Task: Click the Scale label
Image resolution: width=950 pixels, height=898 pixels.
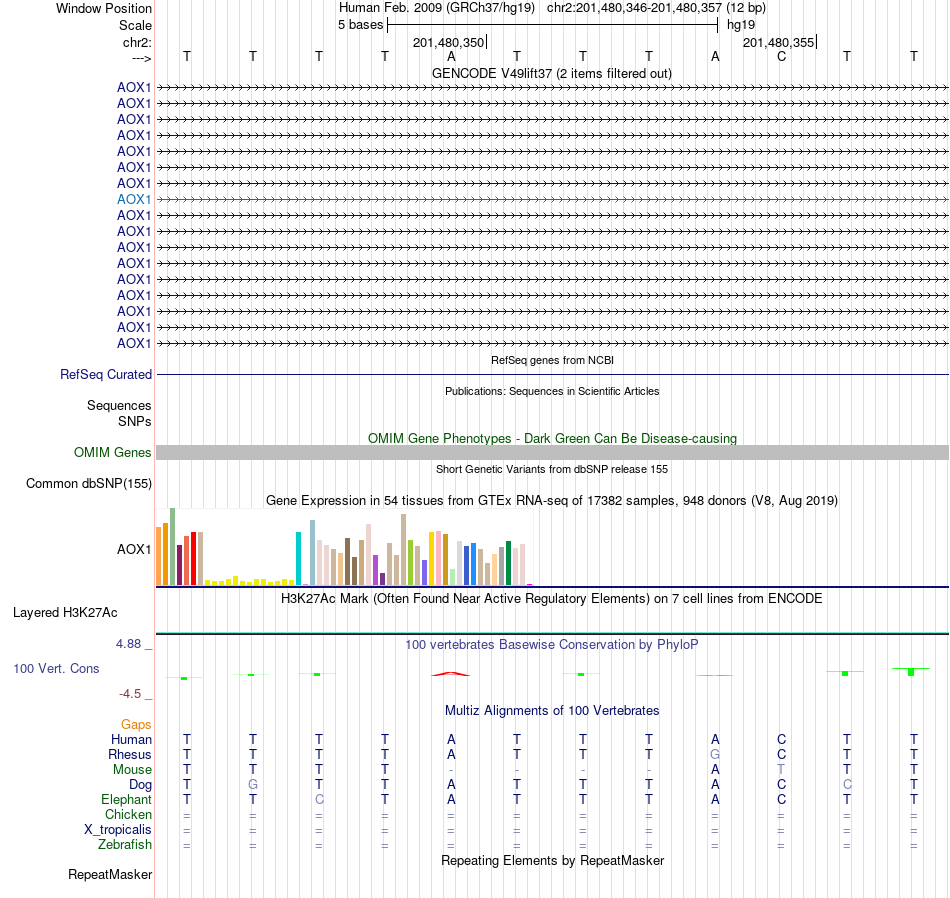Action: click(135, 25)
